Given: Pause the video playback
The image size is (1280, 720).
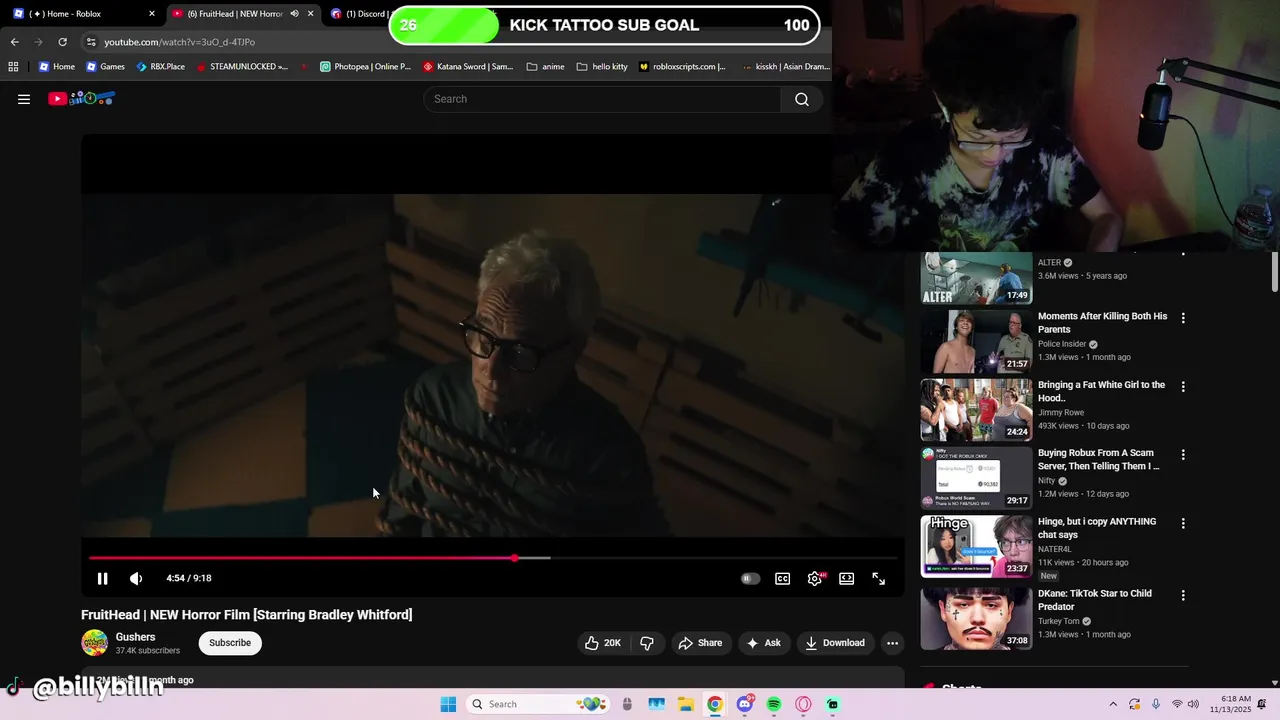Looking at the screenshot, I should pos(102,578).
